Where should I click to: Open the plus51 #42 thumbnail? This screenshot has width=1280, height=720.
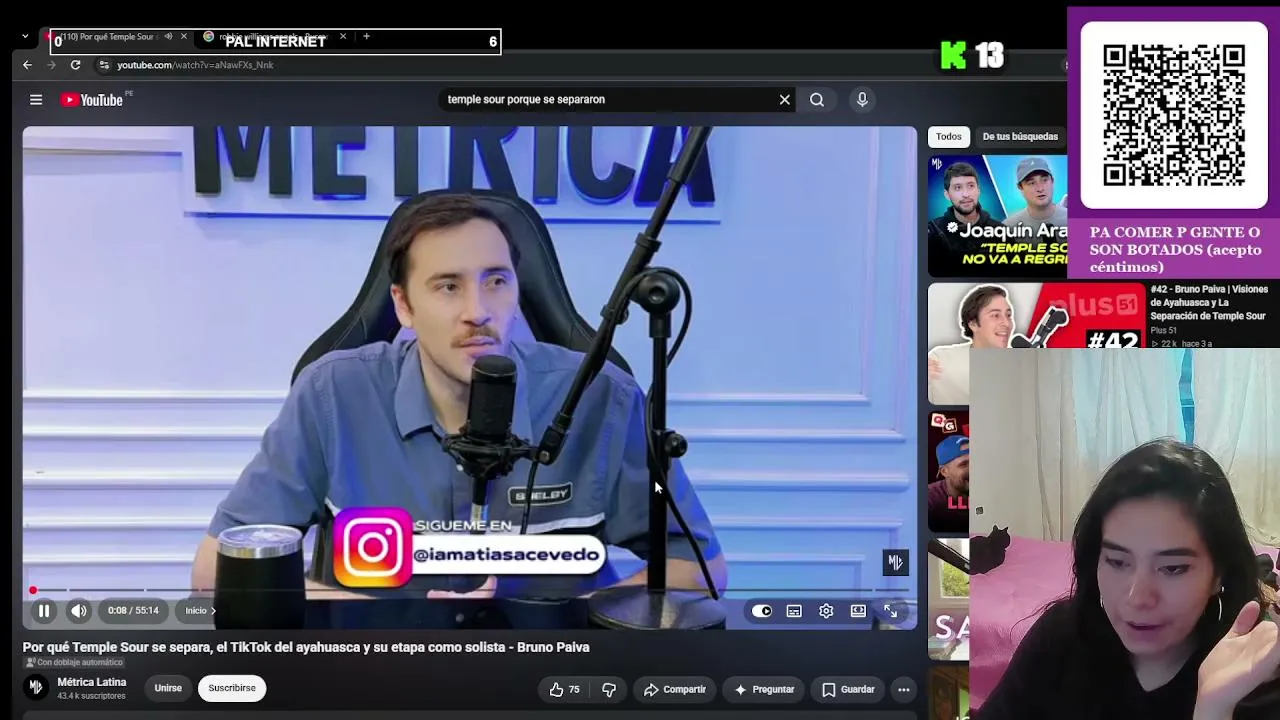pyautogui.click(x=1035, y=316)
